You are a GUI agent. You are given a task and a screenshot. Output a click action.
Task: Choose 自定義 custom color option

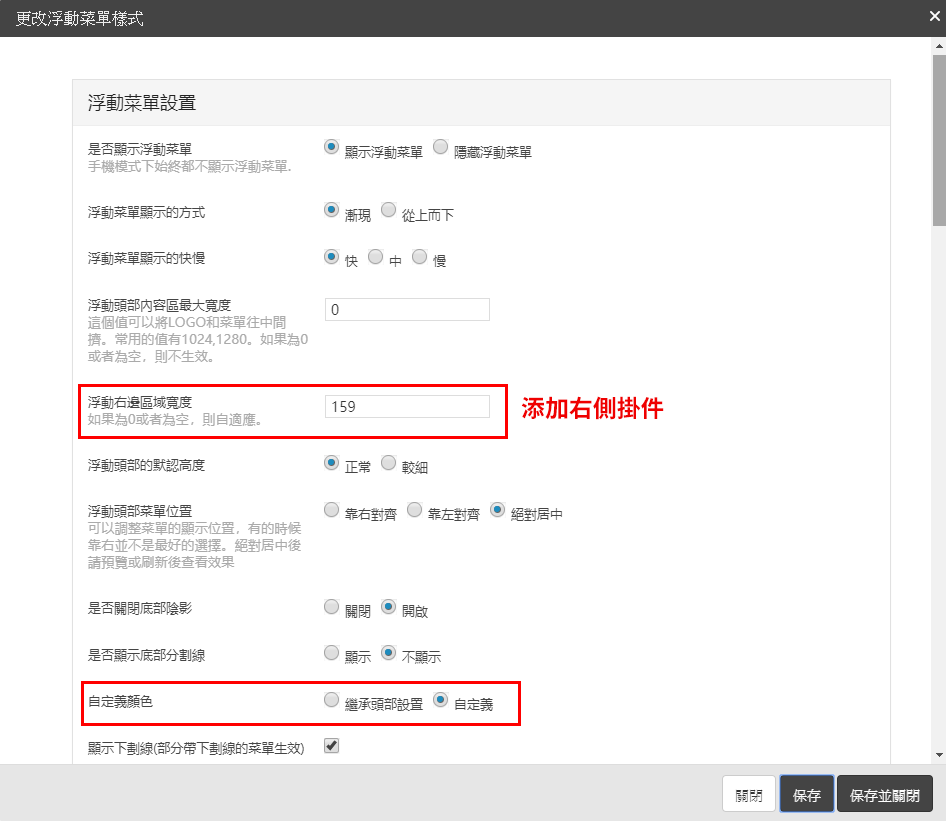(440, 700)
